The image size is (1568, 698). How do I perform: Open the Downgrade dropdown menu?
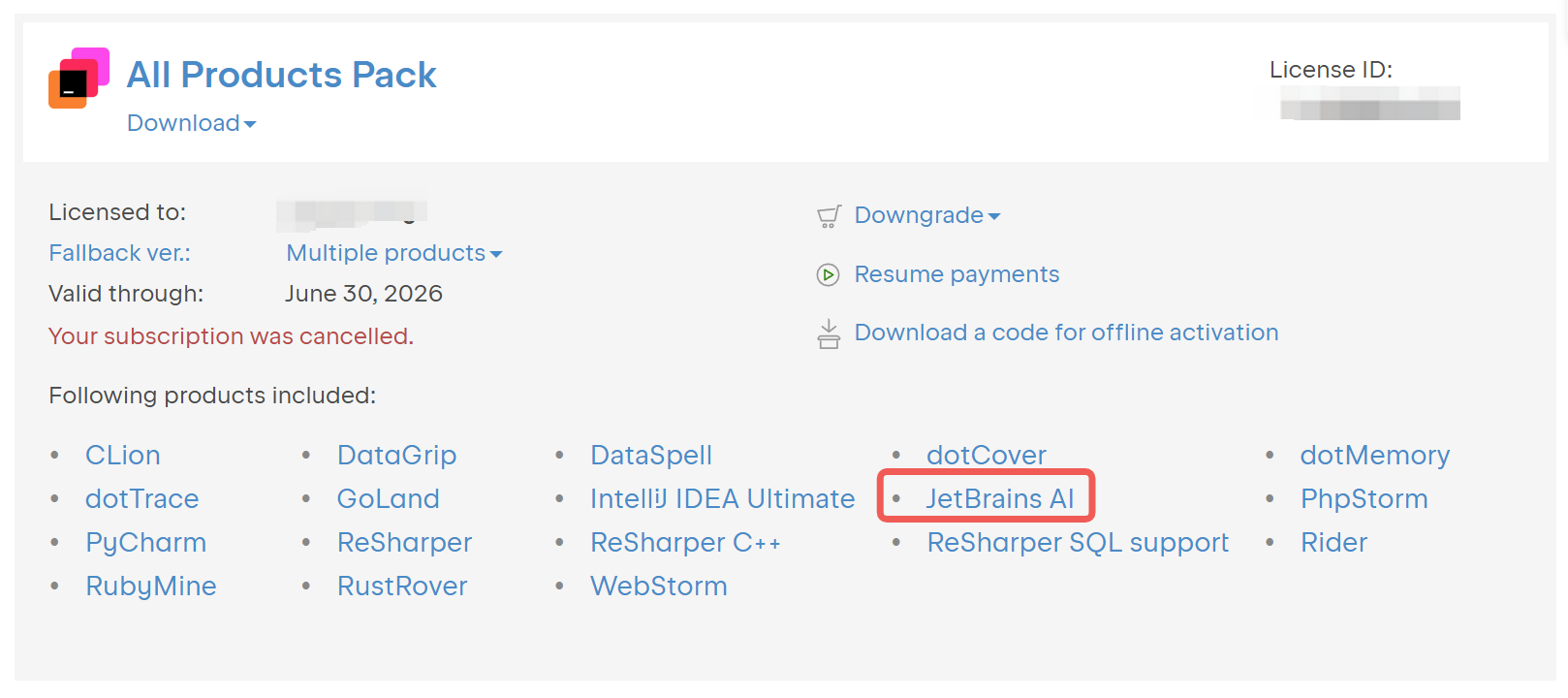927,215
